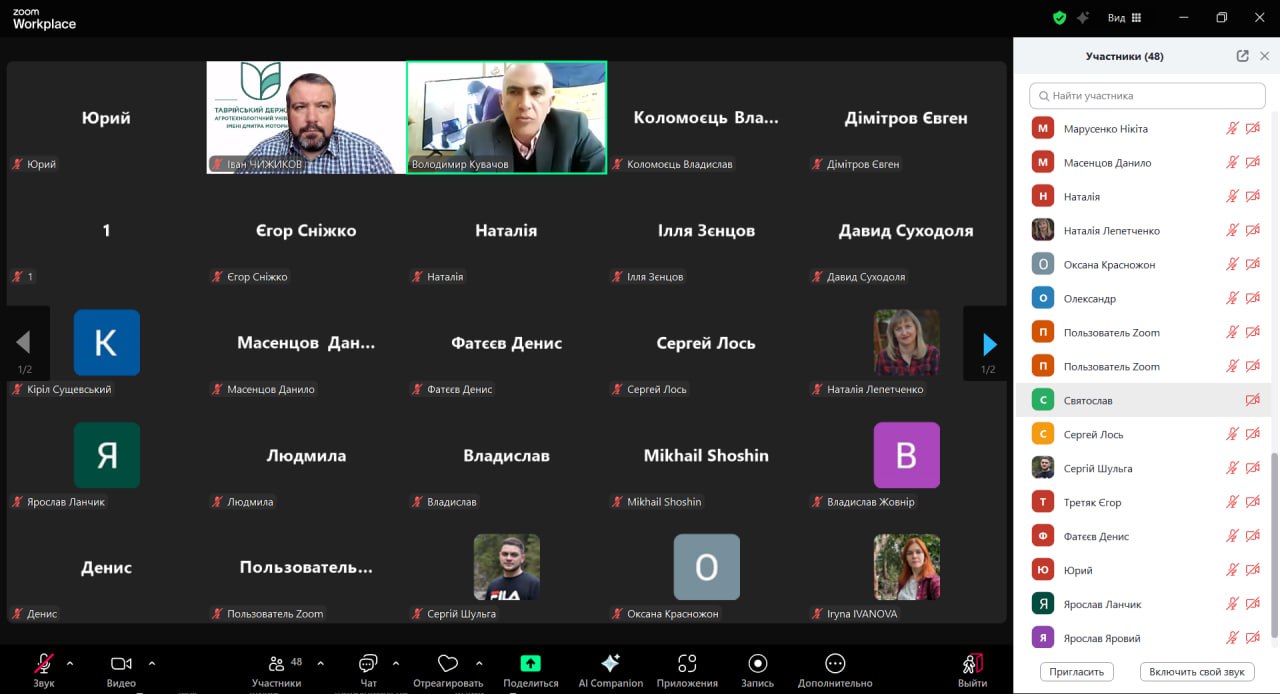Open the Приложения apps icon

(687, 663)
